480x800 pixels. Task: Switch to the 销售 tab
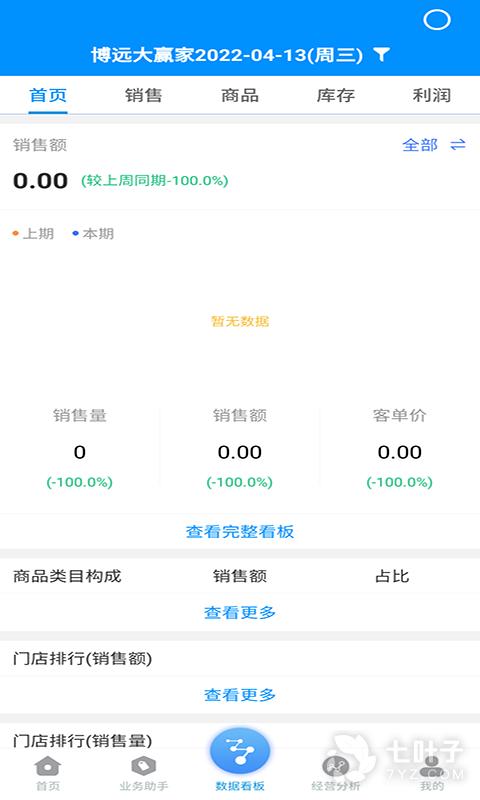(143, 95)
